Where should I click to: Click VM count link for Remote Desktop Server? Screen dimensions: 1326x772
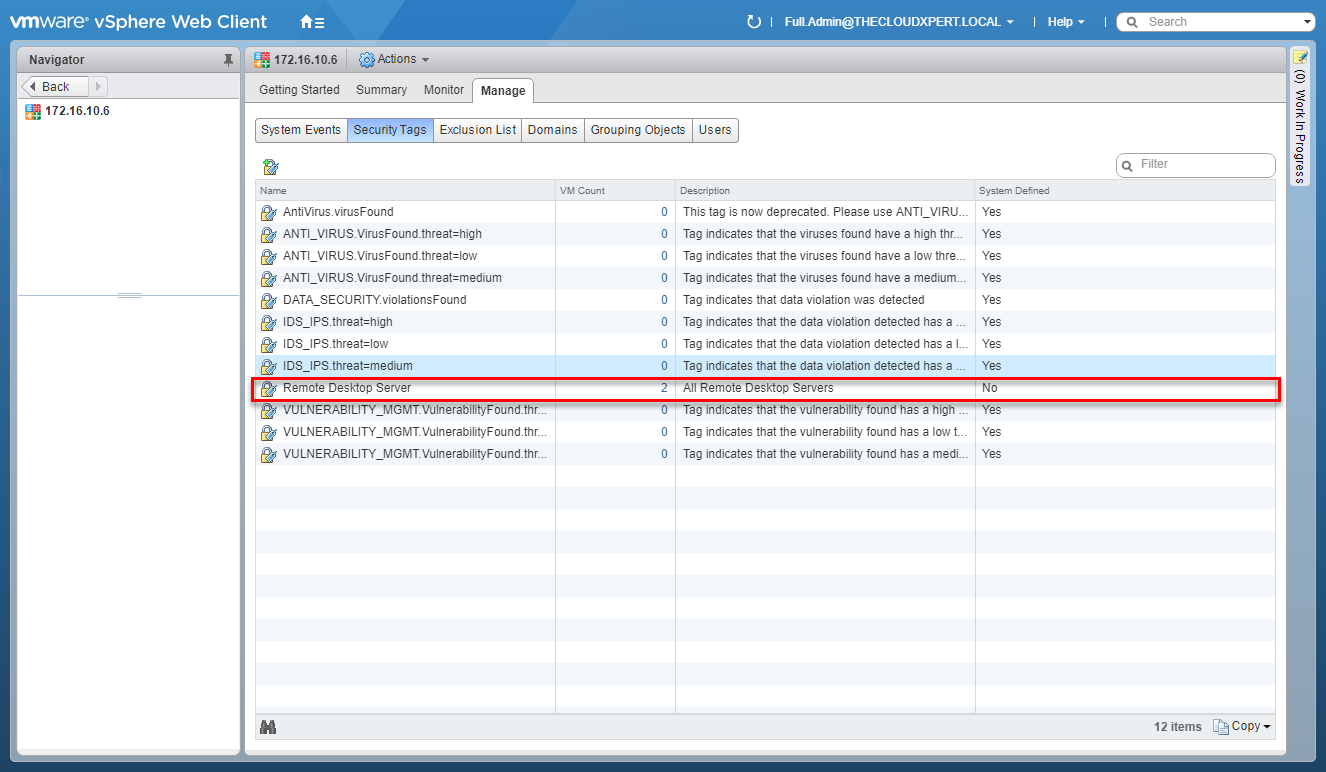click(664, 388)
